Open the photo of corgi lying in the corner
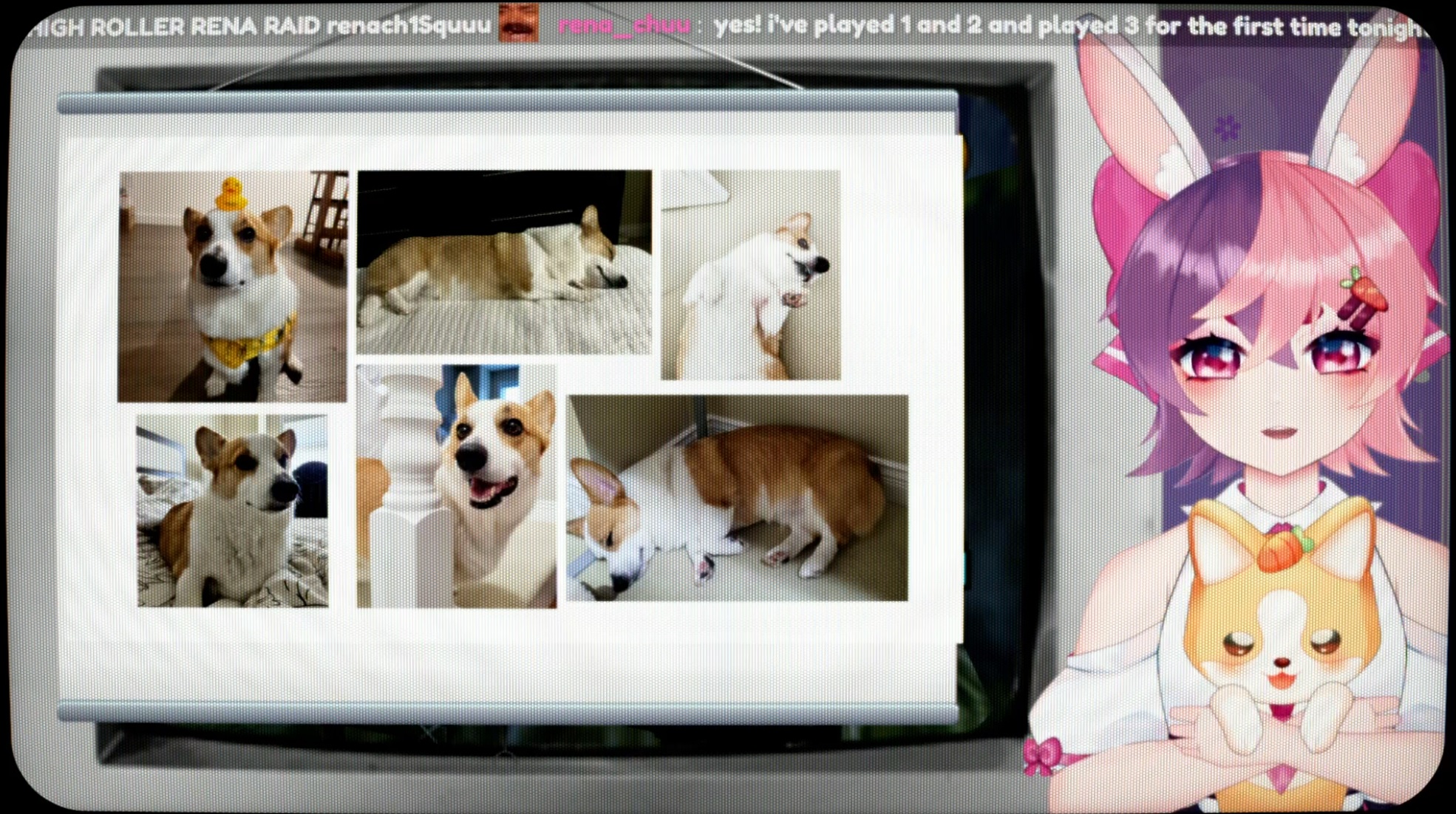The image size is (1456, 814). 737,498
